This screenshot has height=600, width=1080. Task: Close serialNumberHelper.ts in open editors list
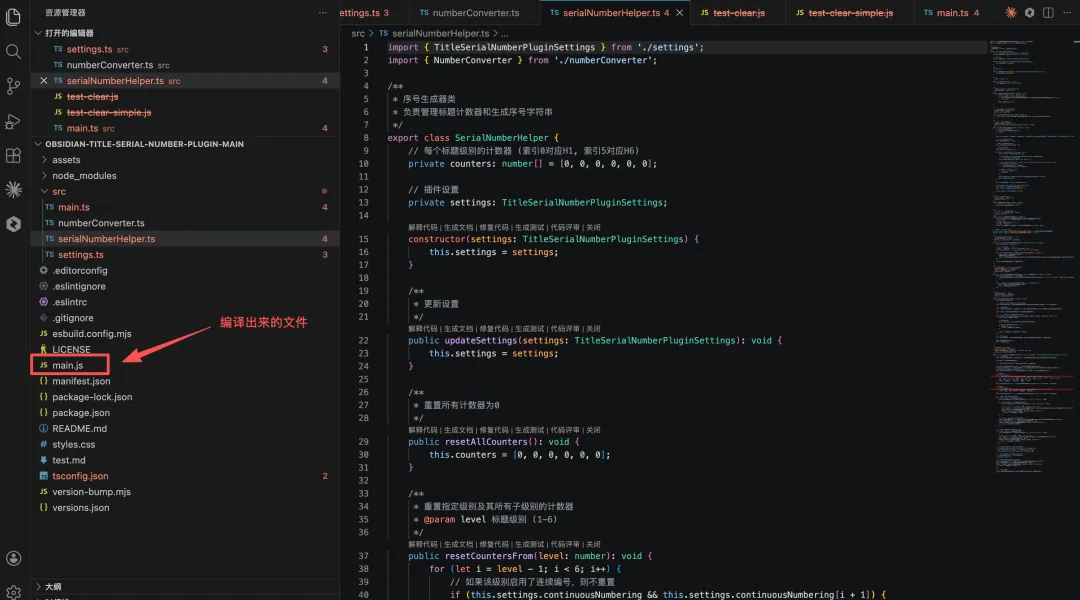(x=43, y=81)
